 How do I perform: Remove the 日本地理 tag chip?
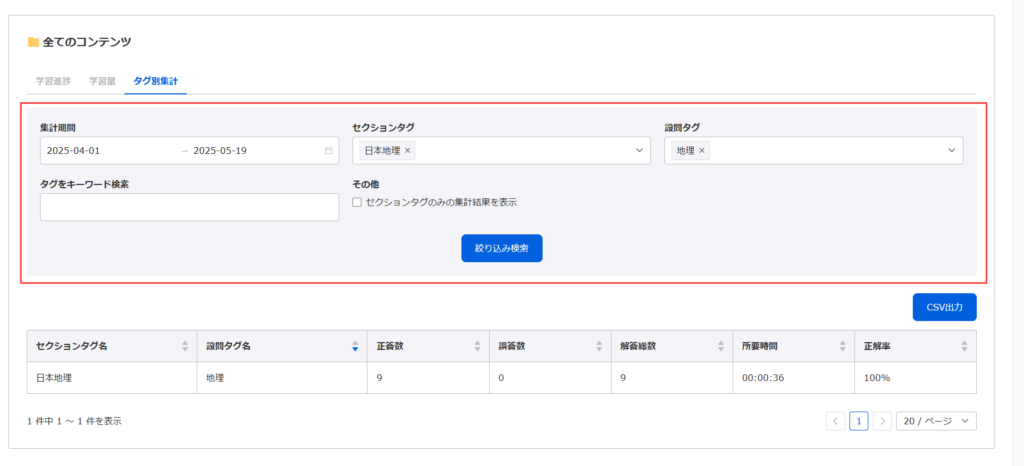point(408,151)
